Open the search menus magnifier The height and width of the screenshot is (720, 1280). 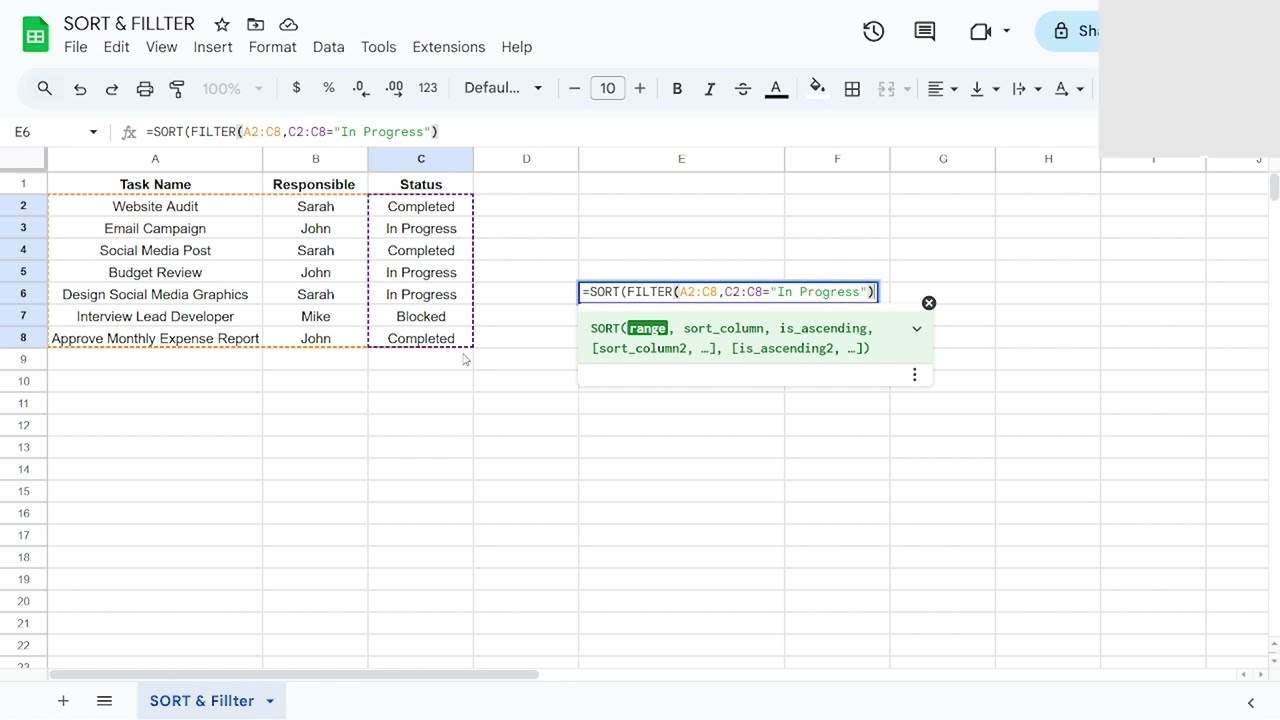45,89
